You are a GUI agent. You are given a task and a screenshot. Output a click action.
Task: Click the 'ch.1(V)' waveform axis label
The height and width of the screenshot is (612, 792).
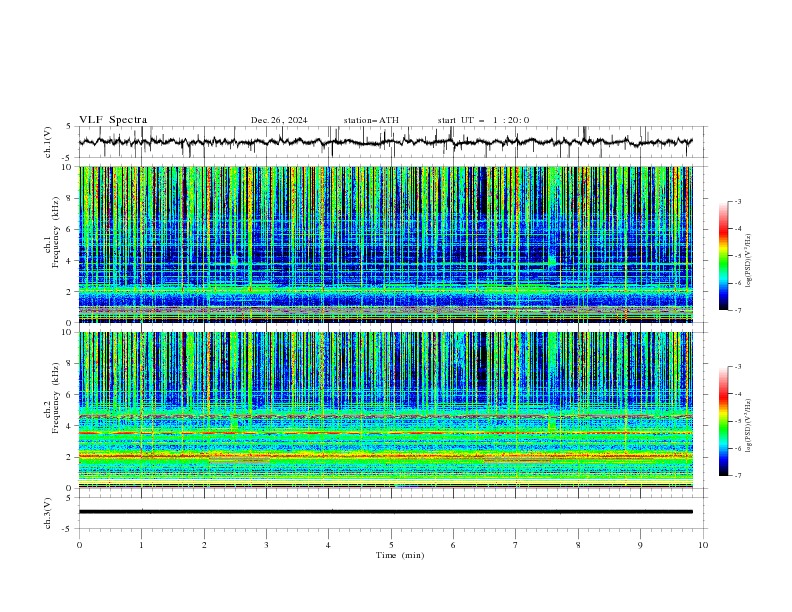click(48, 142)
